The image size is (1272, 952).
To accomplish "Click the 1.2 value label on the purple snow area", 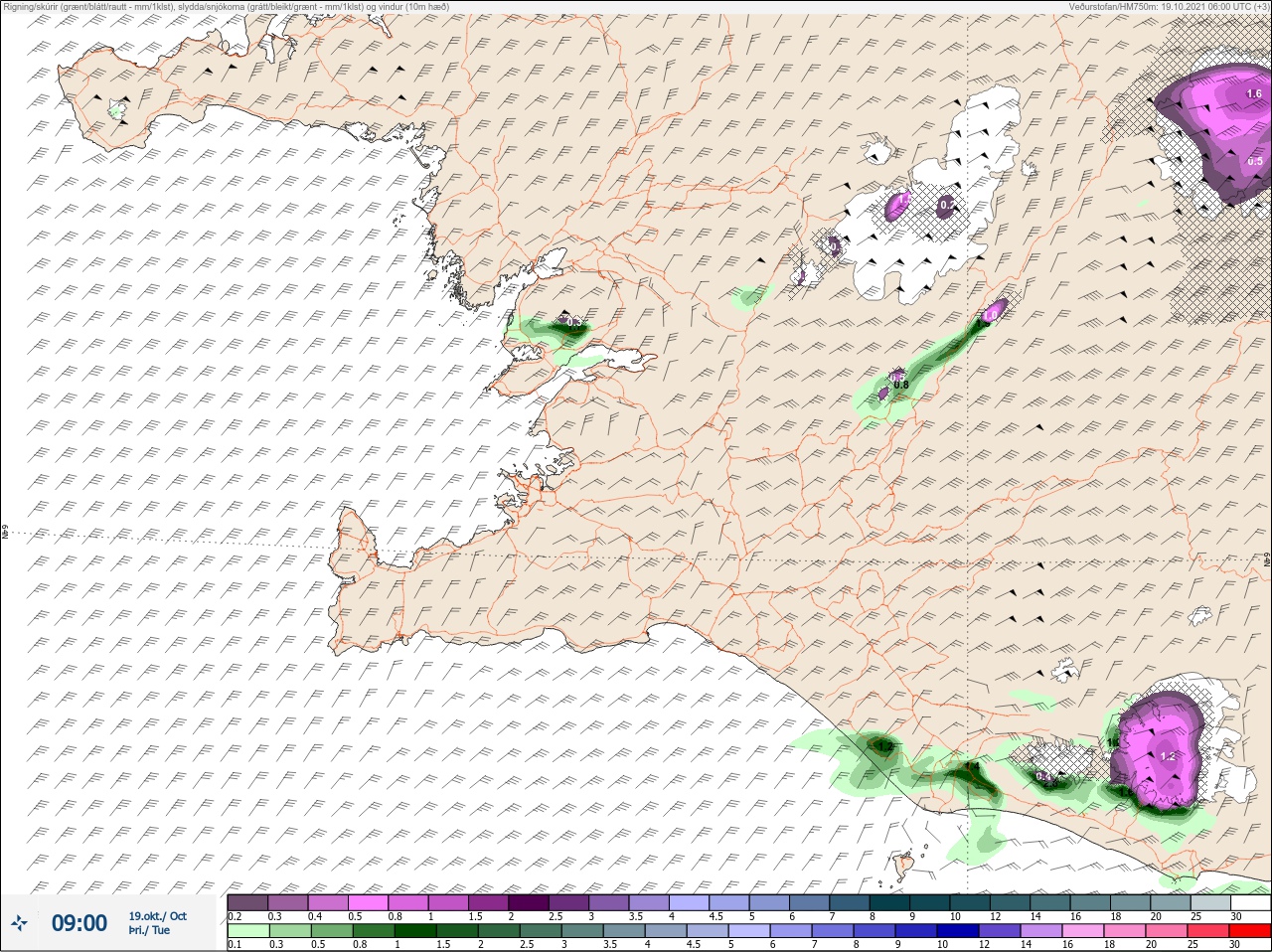I will [x=1169, y=757].
